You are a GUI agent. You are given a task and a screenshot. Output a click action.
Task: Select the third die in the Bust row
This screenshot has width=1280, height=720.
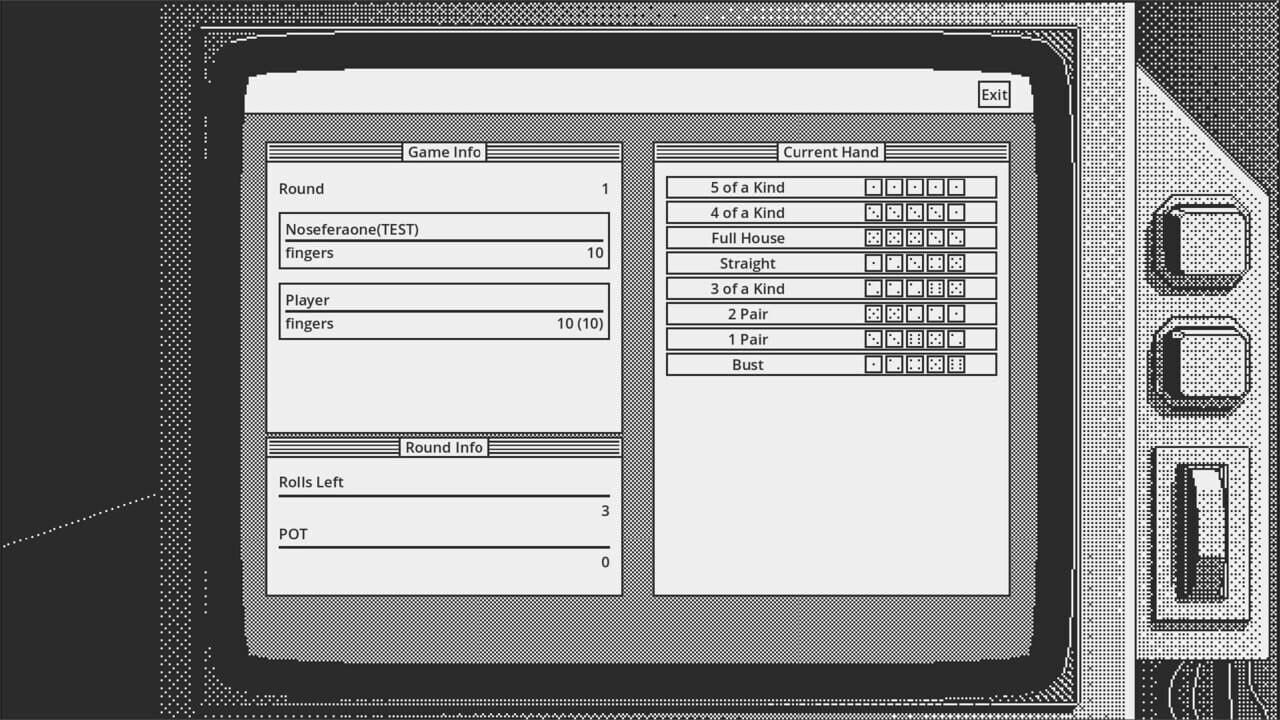point(915,363)
